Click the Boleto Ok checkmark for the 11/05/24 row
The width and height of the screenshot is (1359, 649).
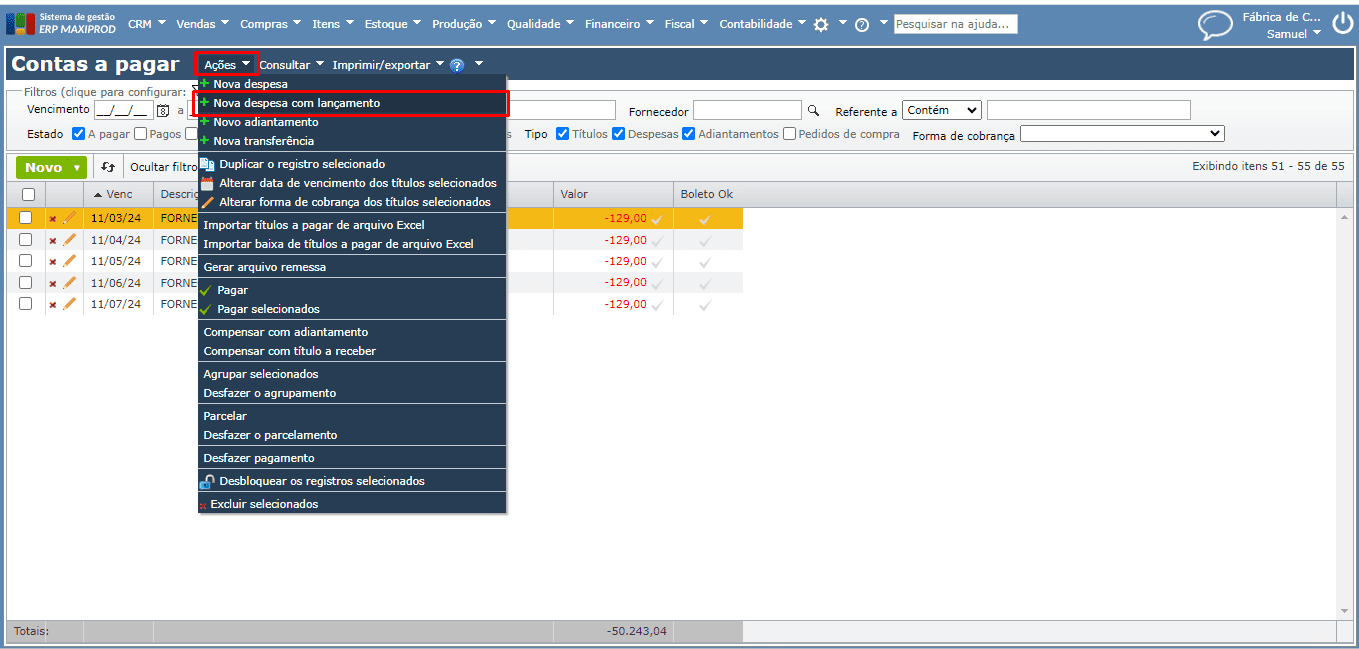(705, 262)
